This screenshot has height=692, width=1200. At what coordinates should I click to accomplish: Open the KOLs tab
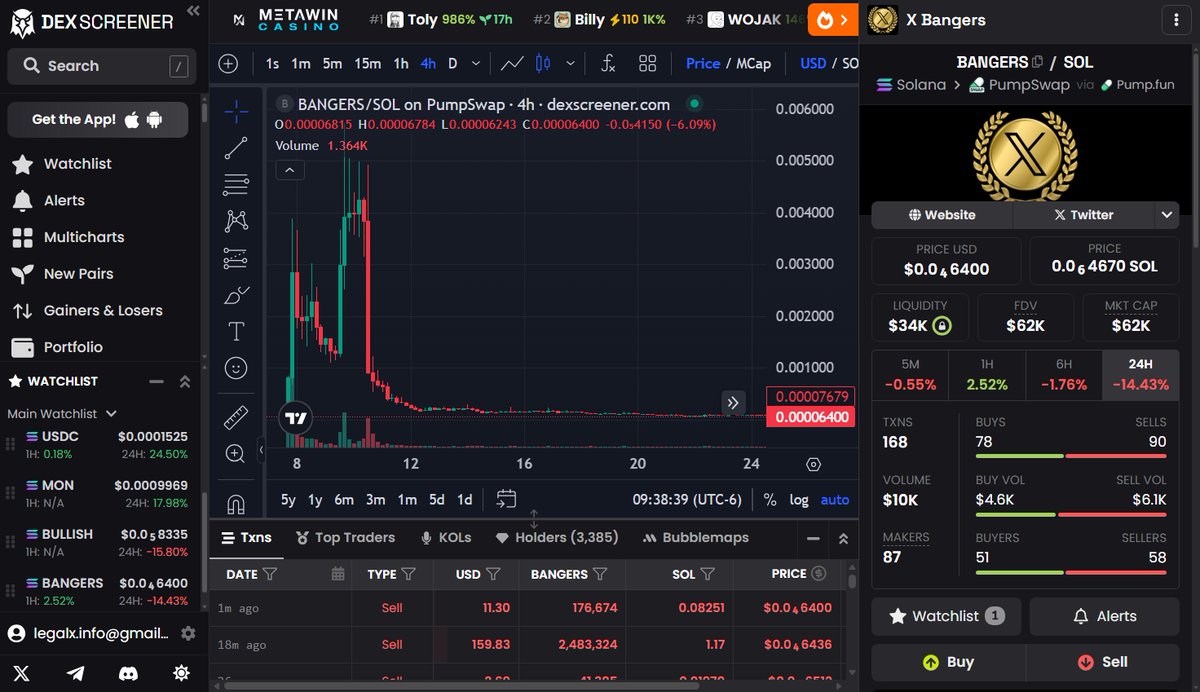[x=446, y=538]
